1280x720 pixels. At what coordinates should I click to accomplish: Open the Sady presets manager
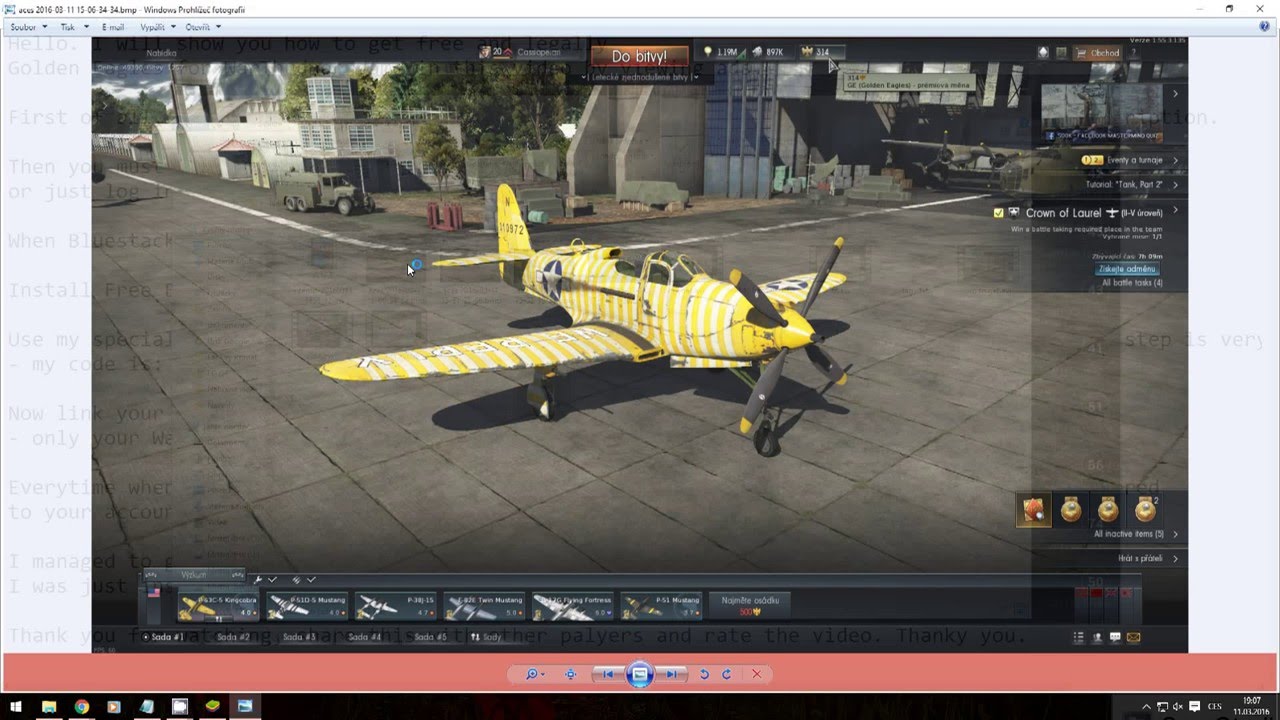pyautogui.click(x=487, y=637)
